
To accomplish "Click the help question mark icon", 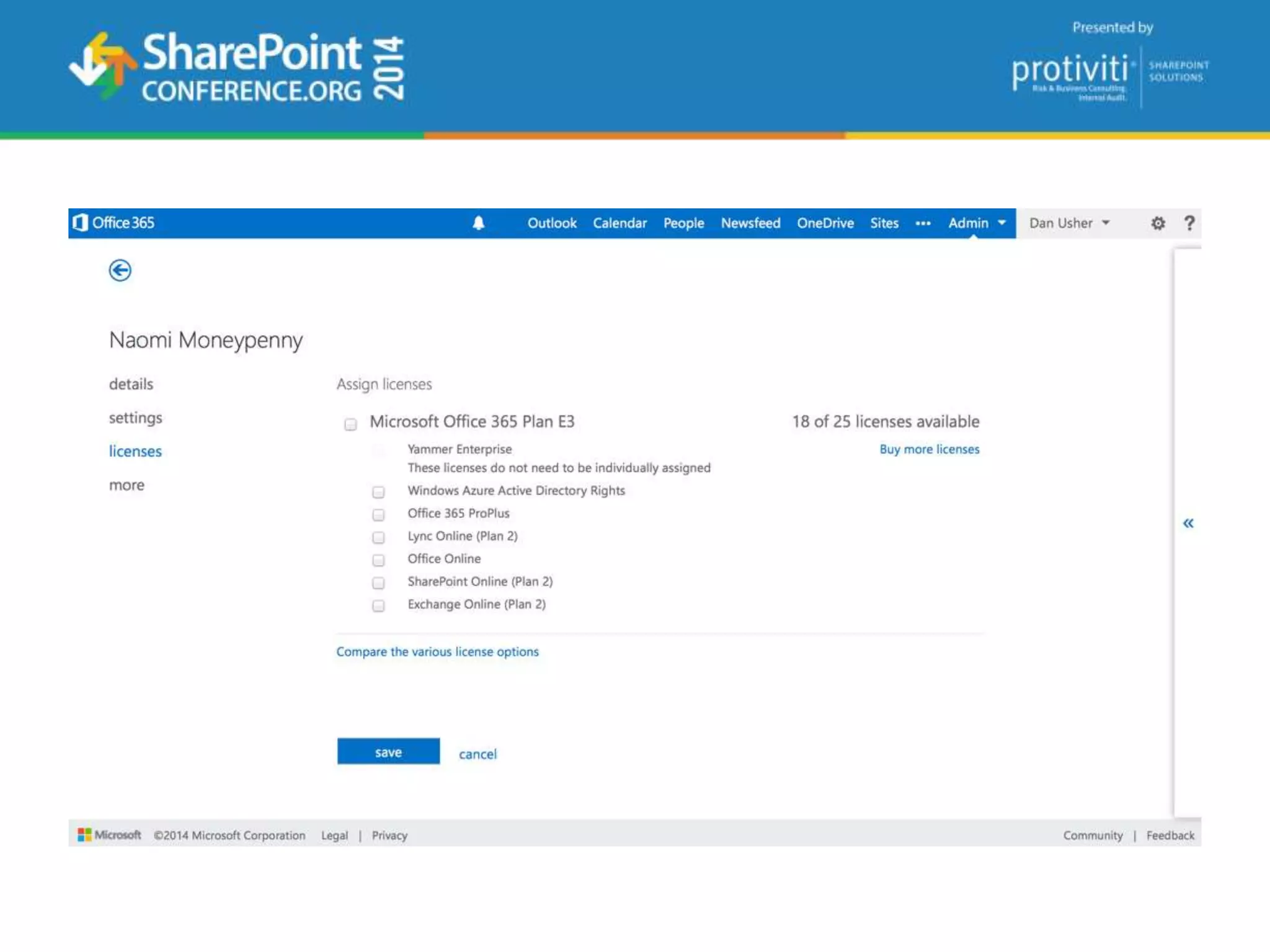I will pos(1189,223).
